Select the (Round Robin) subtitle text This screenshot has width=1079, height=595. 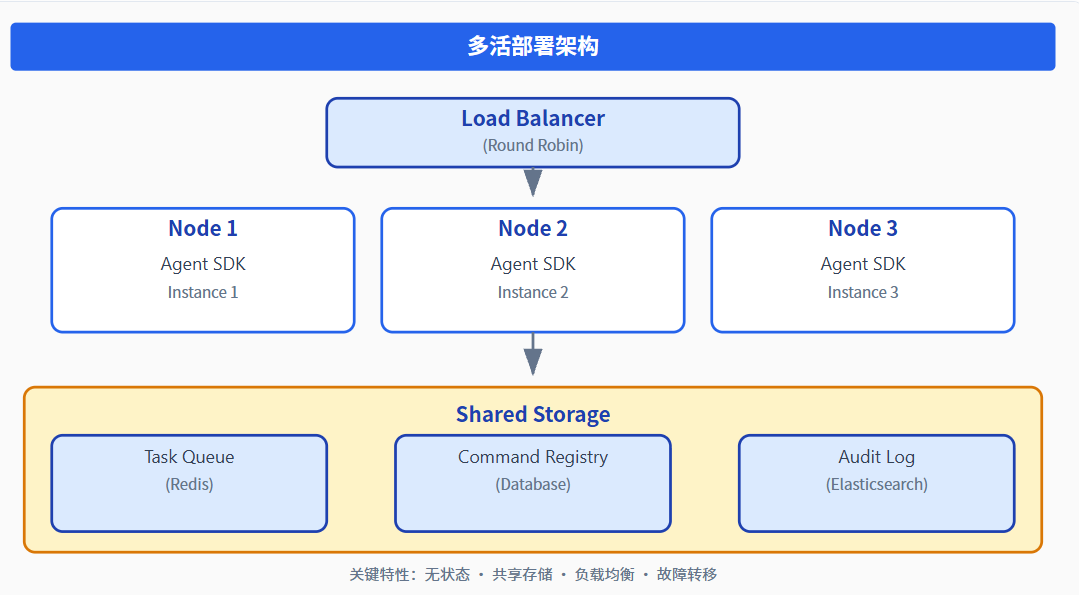click(533, 145)
